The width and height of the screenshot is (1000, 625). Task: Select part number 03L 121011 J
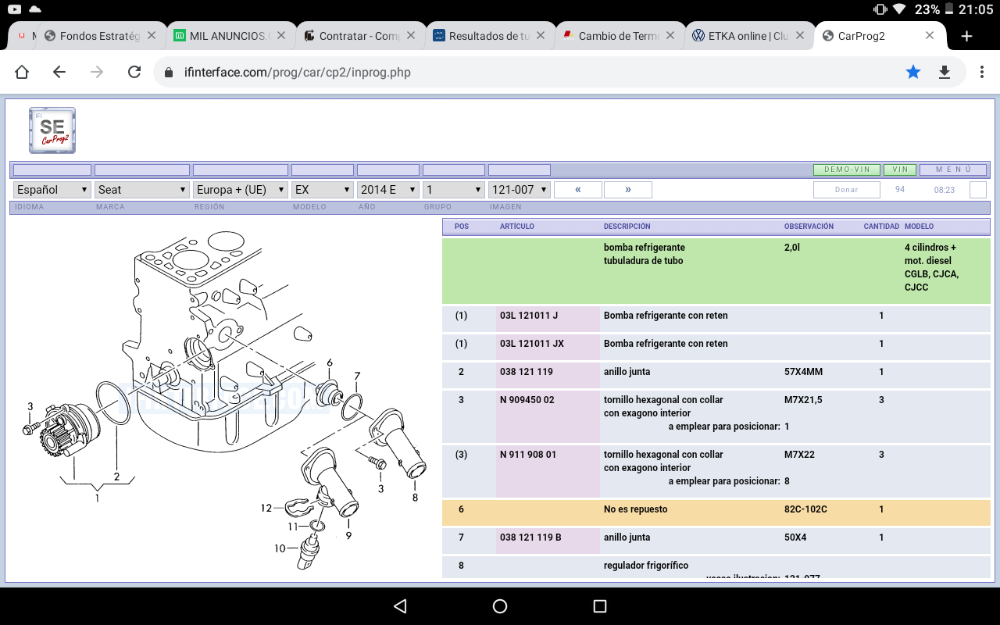[529, 315]
